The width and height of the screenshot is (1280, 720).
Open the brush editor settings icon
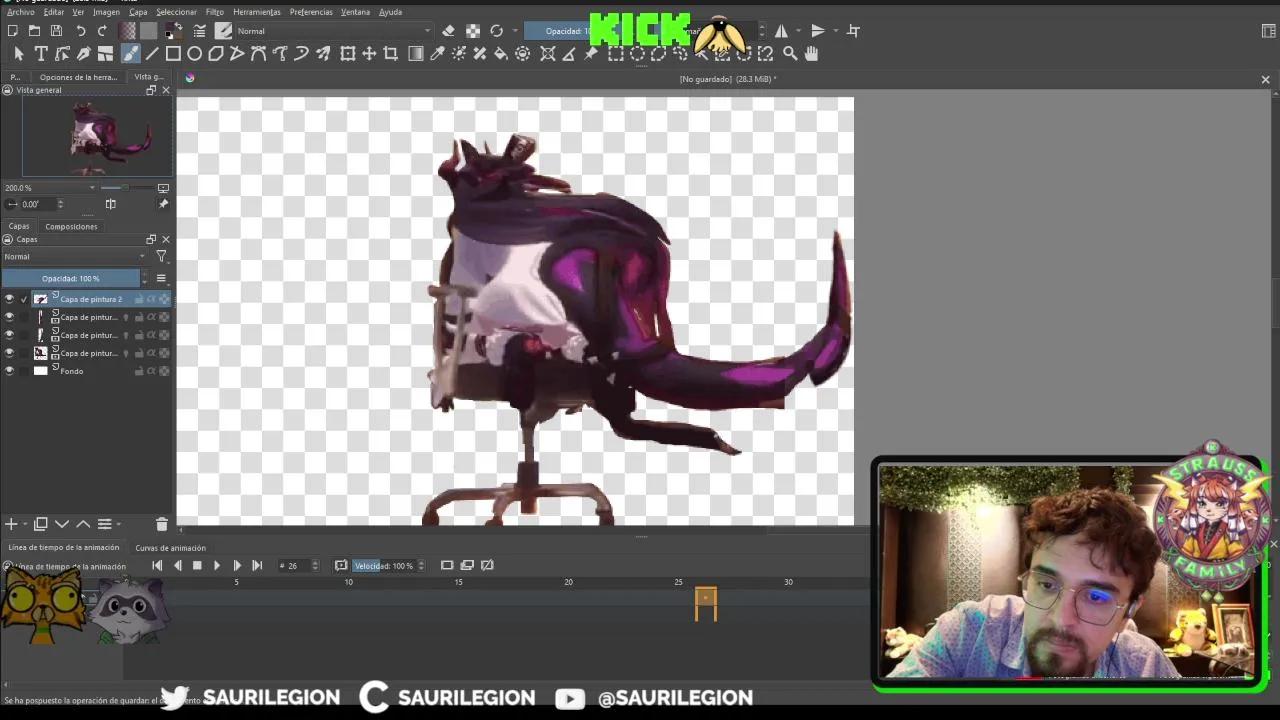199,31
